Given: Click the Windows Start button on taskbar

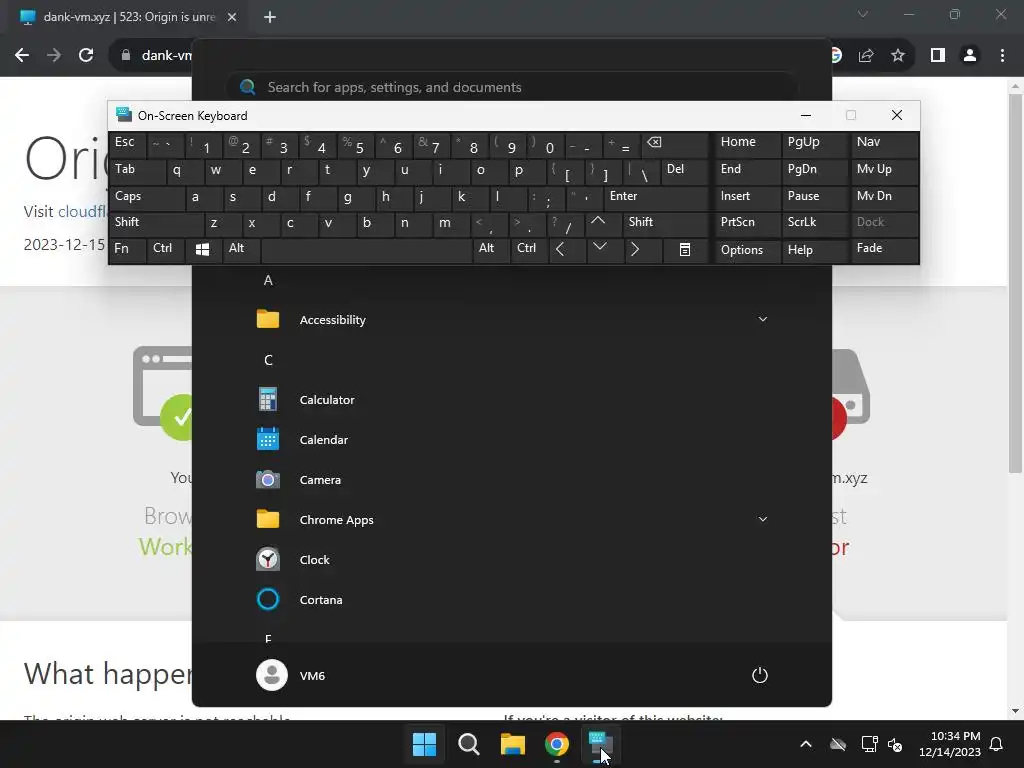Looking at the screenshot, I should click(424, 744).
